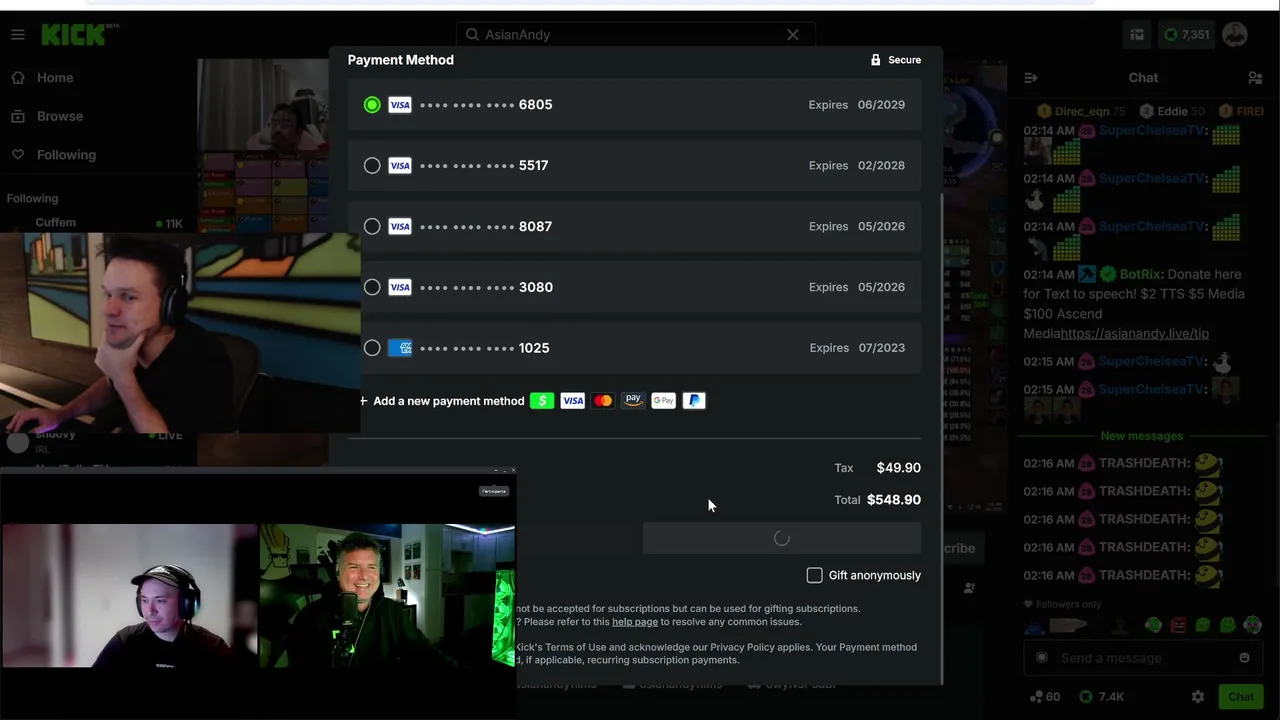
Task: Select the Visa card ending 8087
Action: (x=634, y=227)
